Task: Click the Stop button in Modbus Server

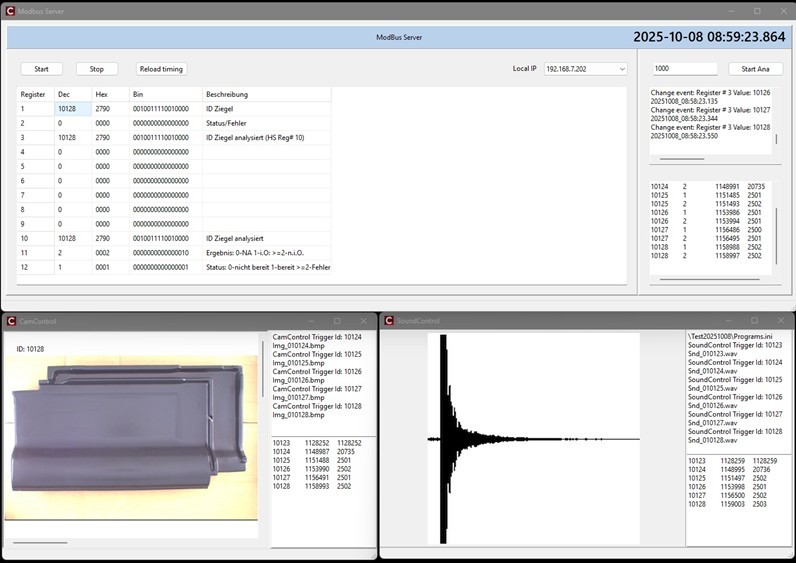Action: (x=96, y=69)
